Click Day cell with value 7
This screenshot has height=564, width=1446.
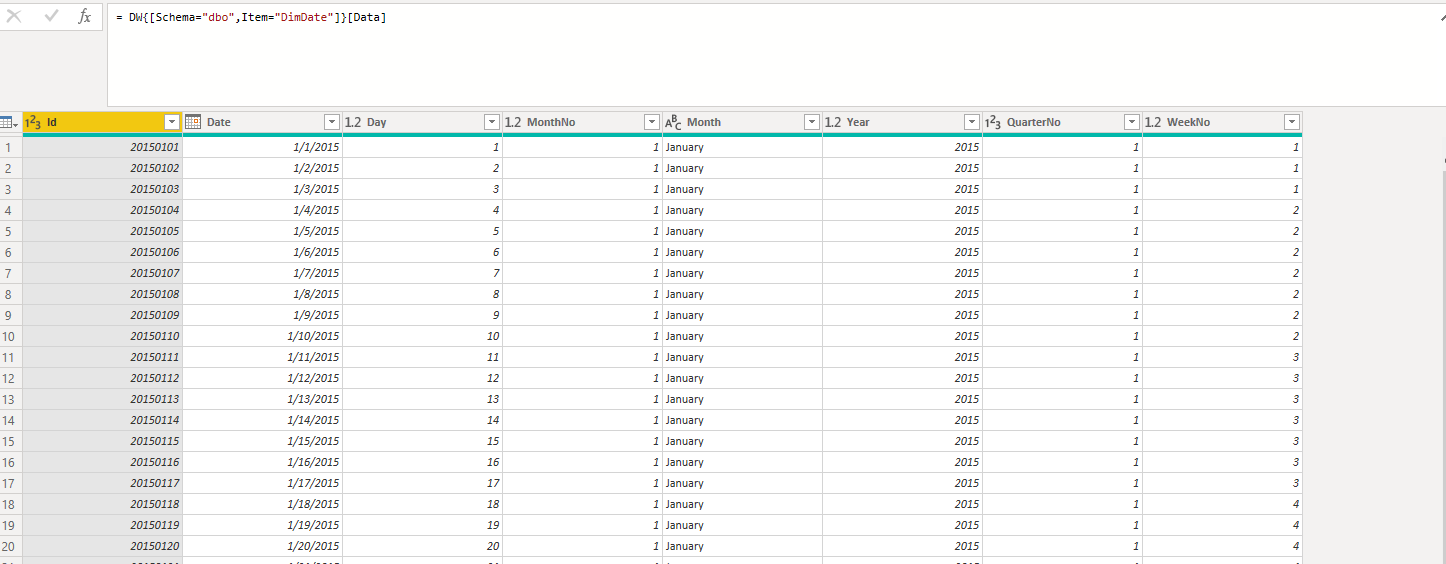pos(422,273)
